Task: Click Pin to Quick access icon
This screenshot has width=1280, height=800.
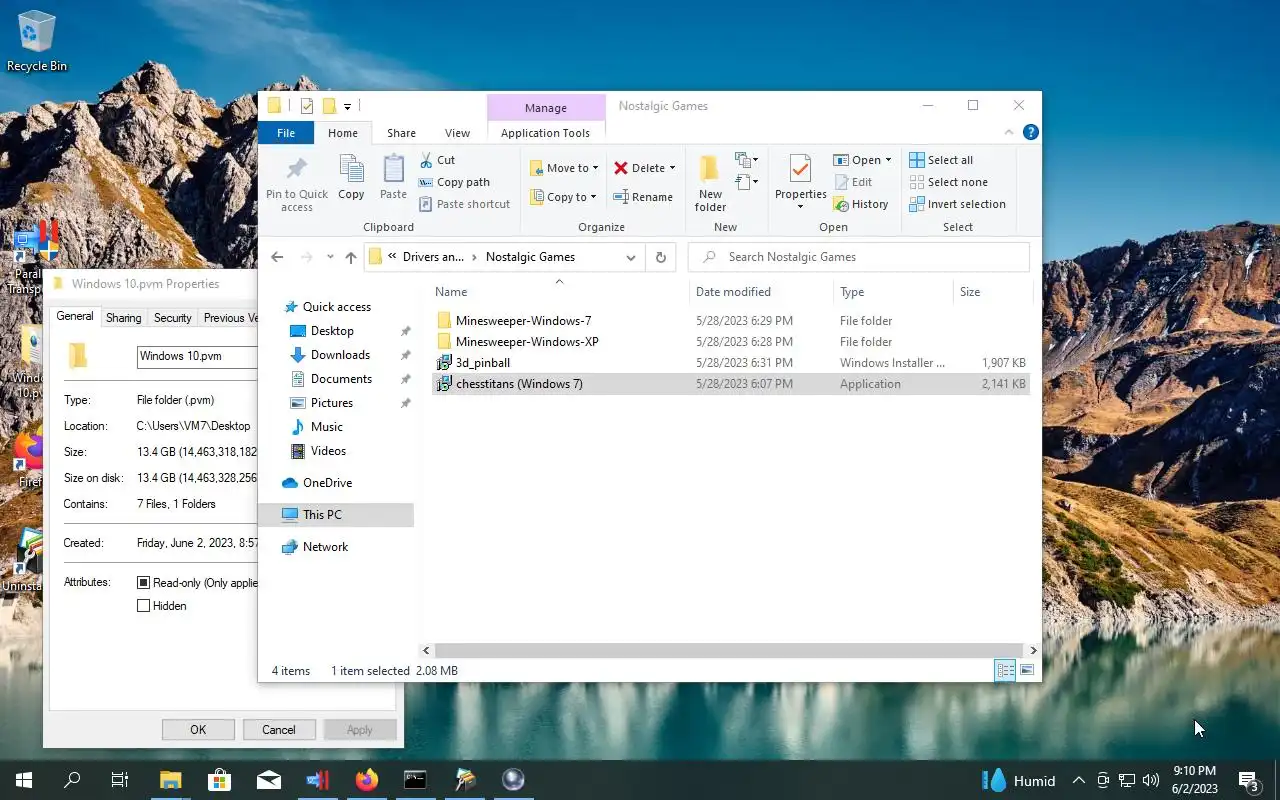Action: point(297,184)
